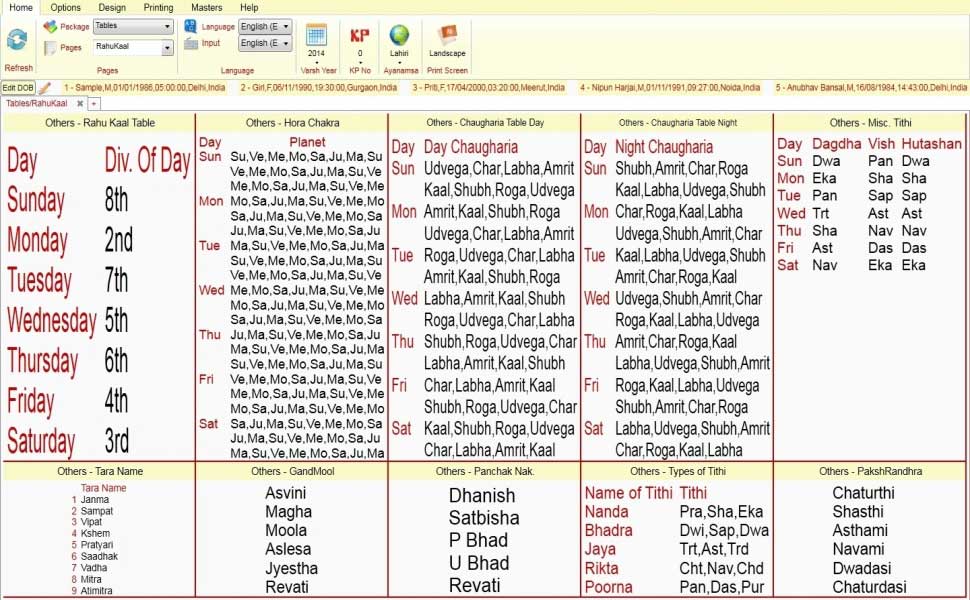
Task: Click the Others - PakshRandhra header
Action: point(870,471)
